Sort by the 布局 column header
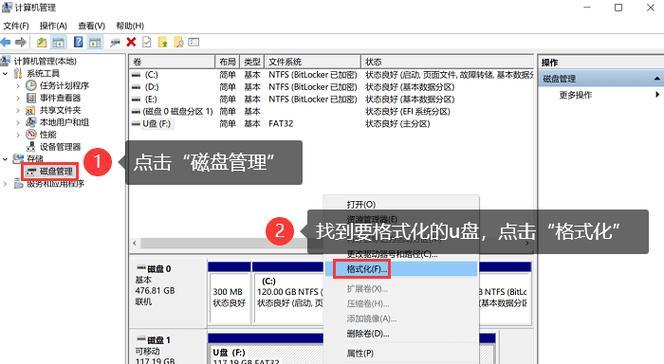This screenshot has width=664, height=364. 227,62
